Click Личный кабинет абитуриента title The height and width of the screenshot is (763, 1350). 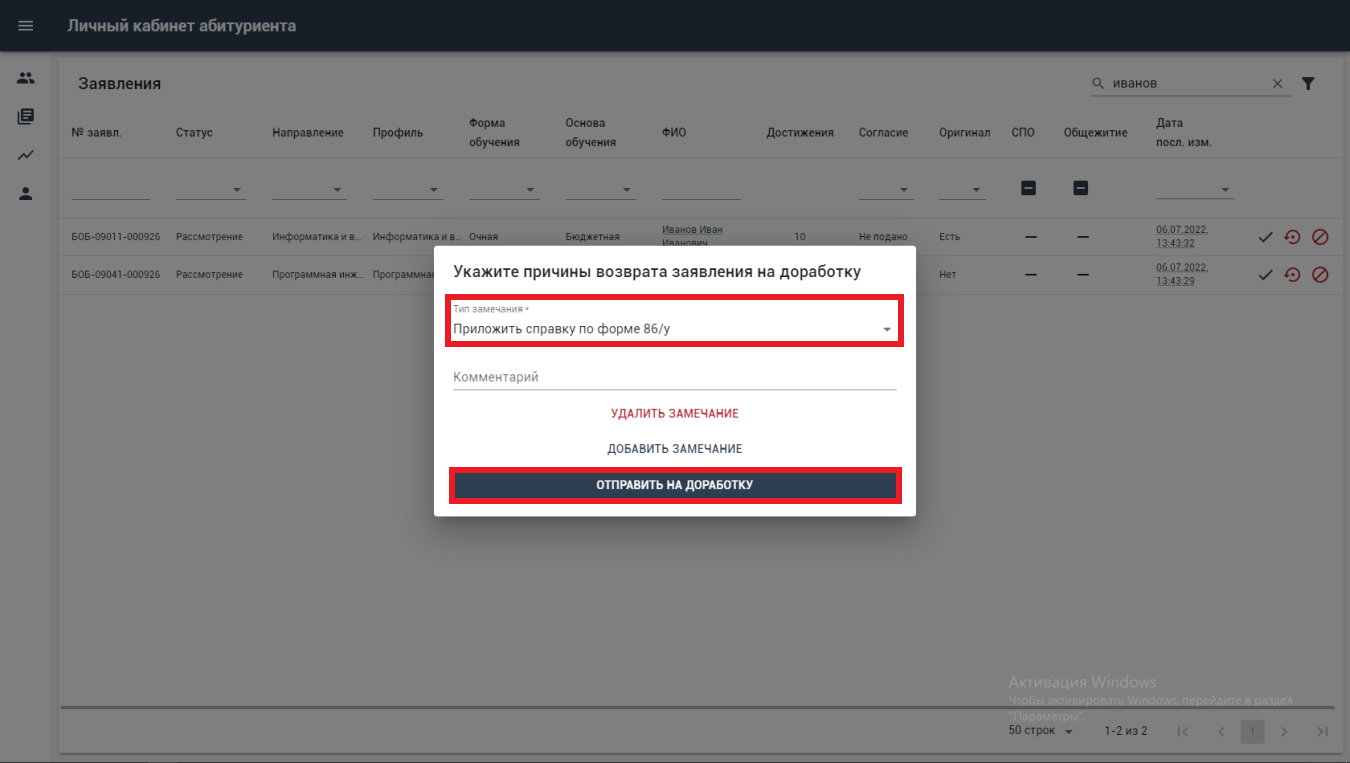pos(182,26)
